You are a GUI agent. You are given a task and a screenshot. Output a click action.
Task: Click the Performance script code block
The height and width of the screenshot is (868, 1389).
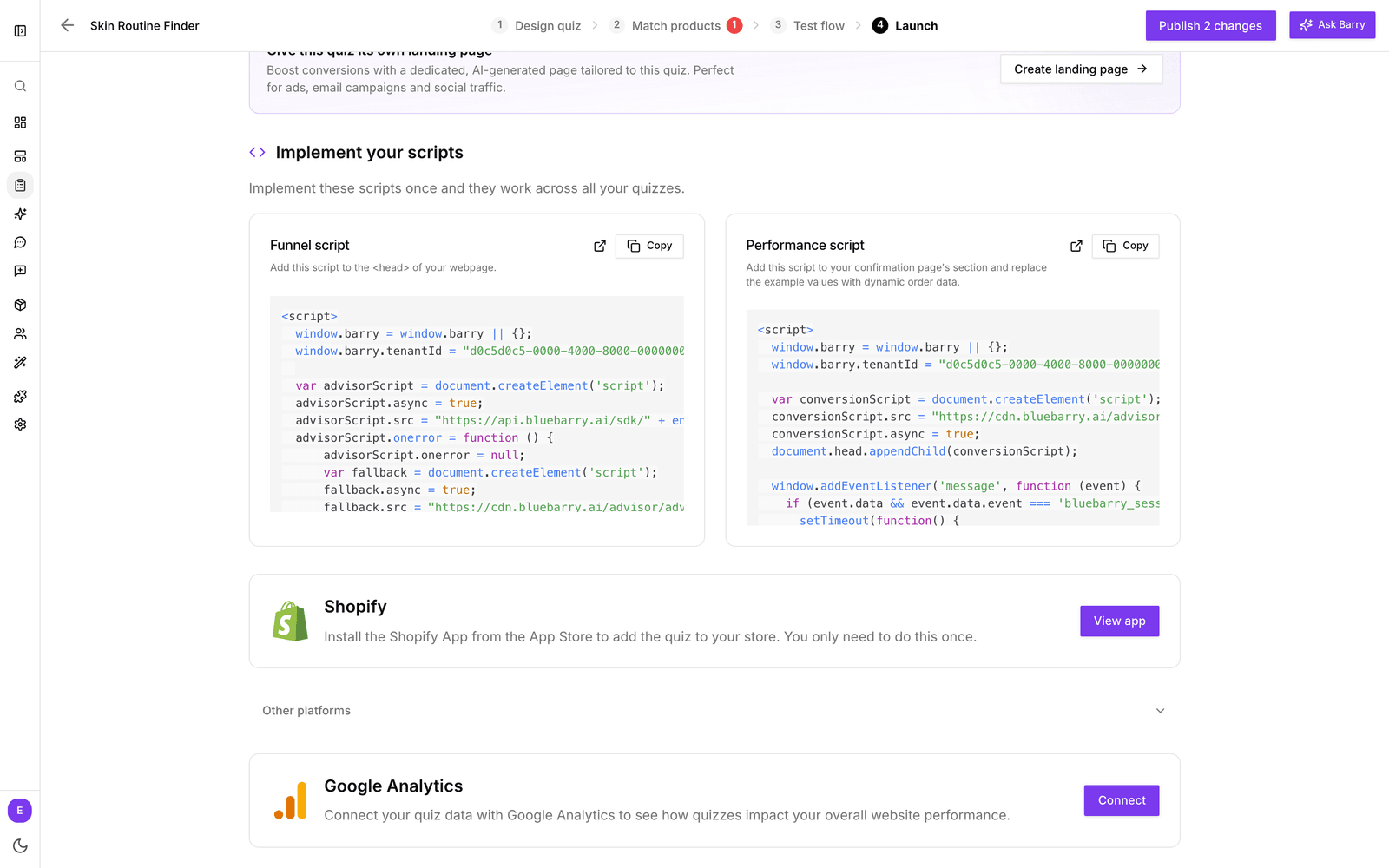click(x=952, y=418)
